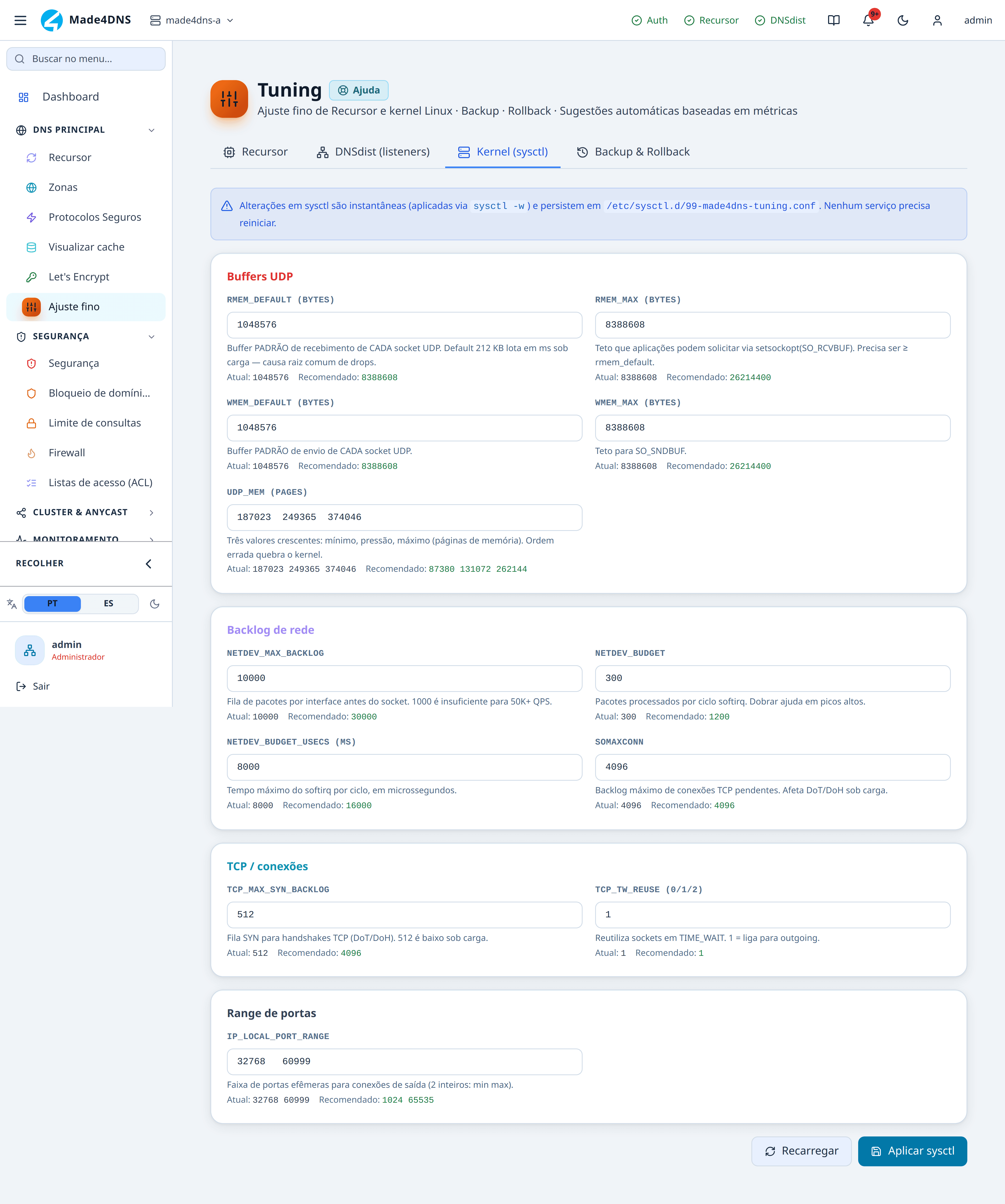The height and width of the screenshot is (1204, 1005).
Task: Open the documentation book icon
Action: [834, 20]
